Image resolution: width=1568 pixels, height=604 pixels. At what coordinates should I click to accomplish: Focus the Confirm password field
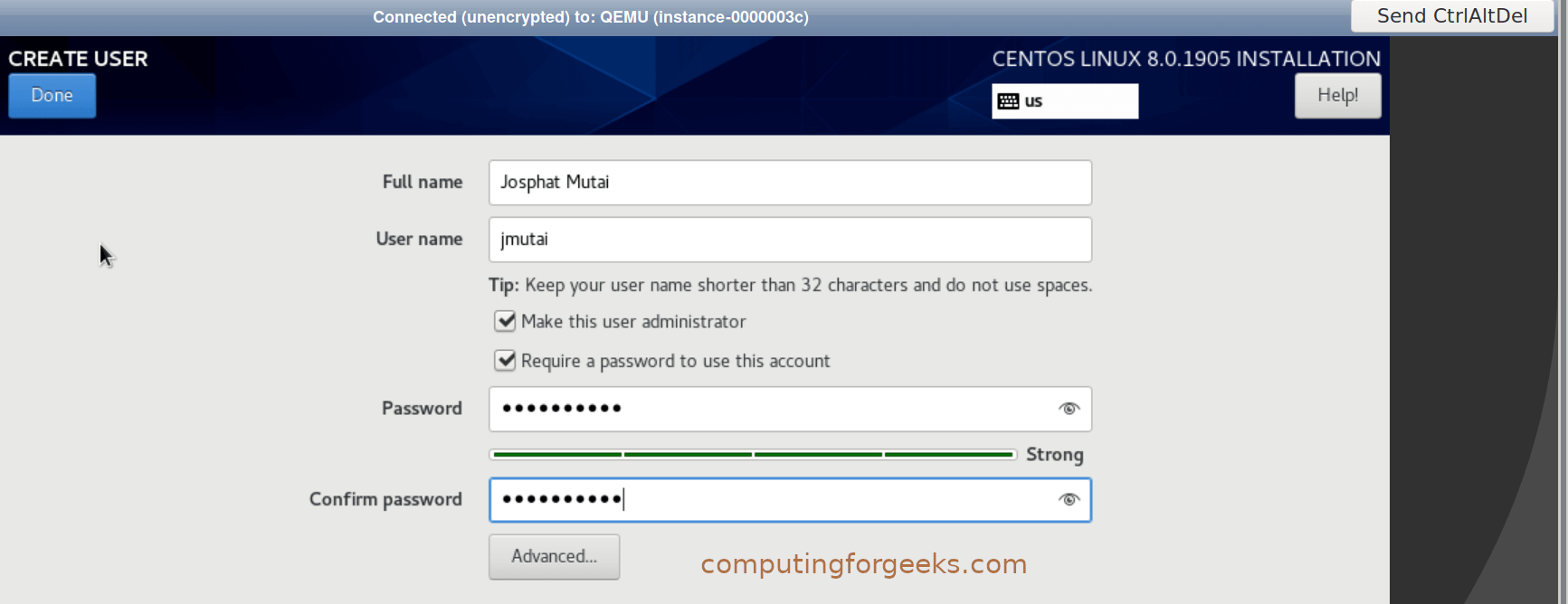click(x=769, y=500)
